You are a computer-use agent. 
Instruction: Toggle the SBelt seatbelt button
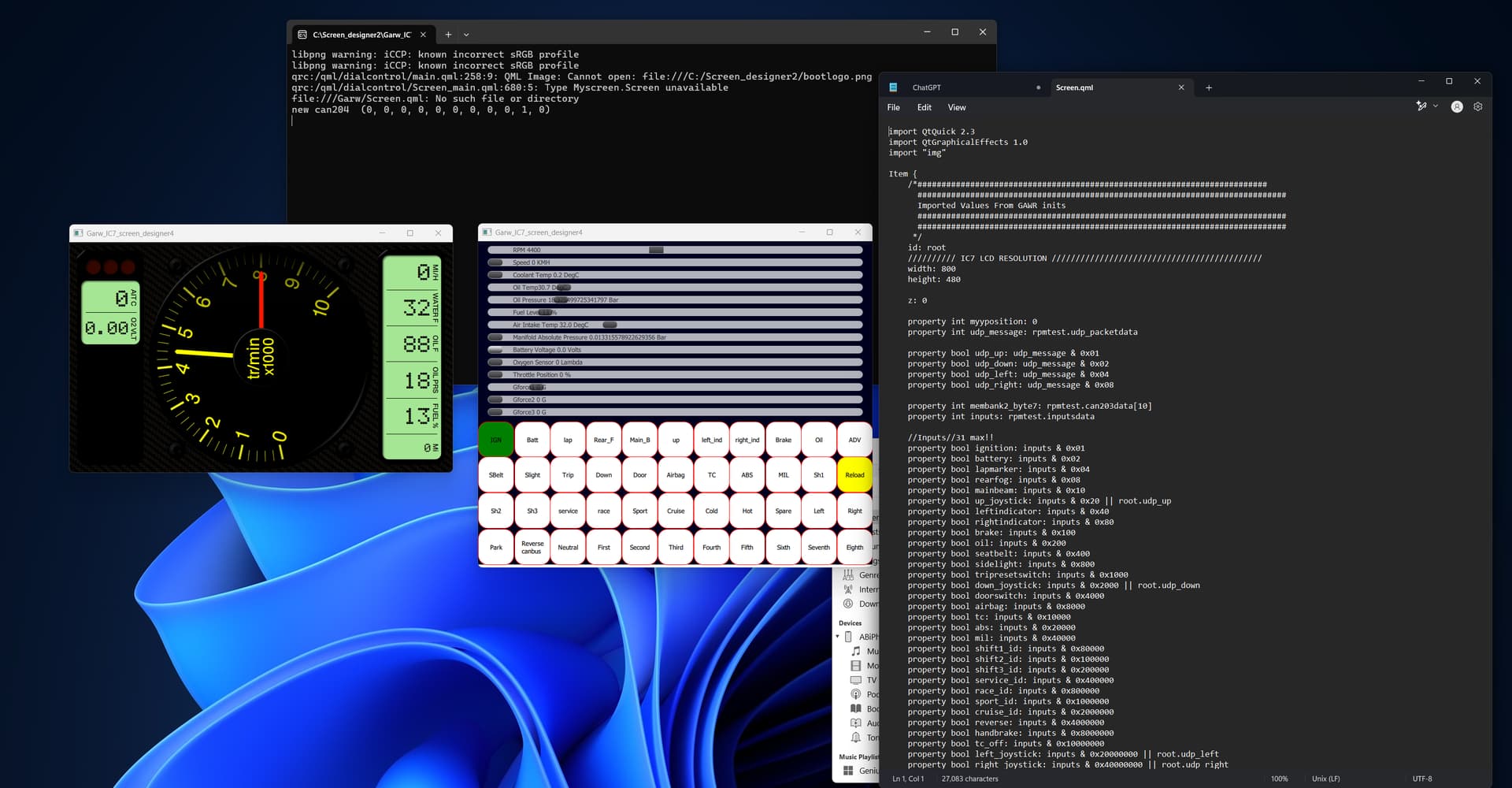(496, 475)
